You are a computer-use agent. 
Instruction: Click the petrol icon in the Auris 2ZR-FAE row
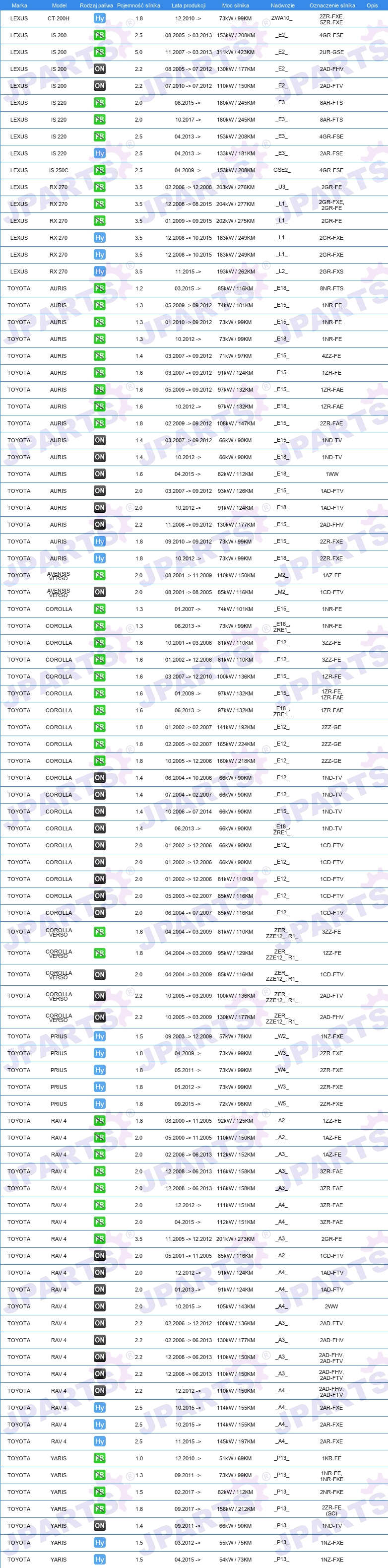click(100, 424)
